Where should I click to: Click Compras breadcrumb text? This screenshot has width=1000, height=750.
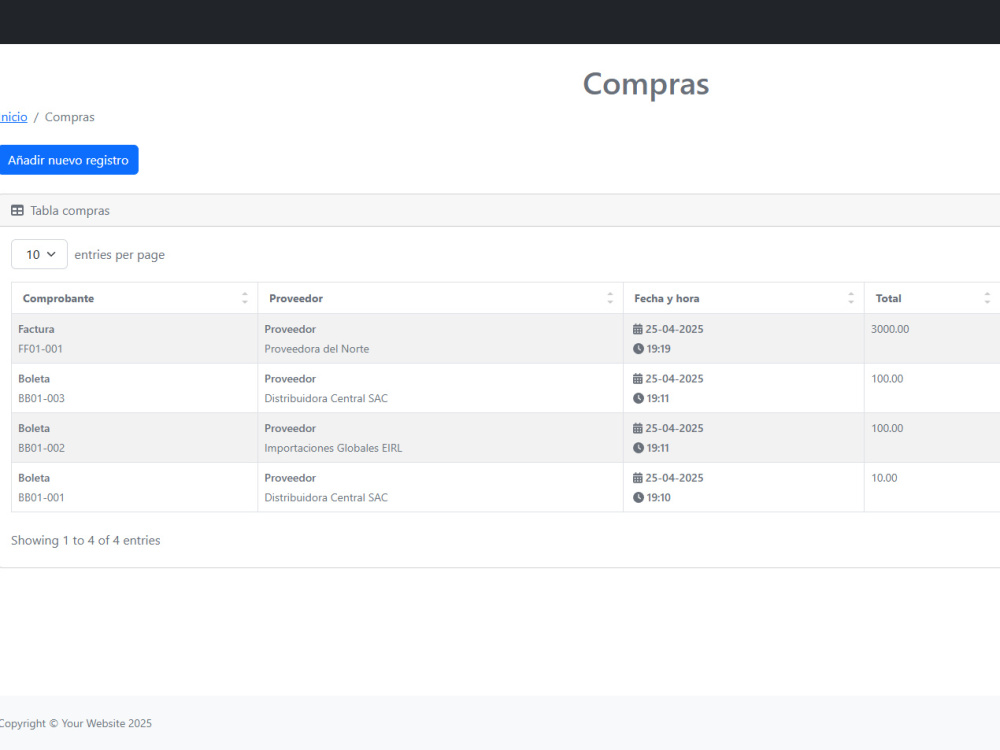click(x=70, y=117)
